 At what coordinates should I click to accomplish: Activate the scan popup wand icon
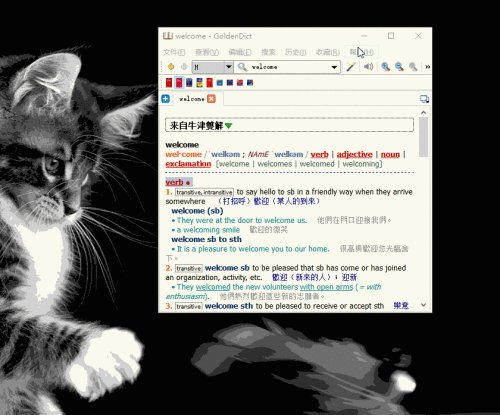point(351,67)
